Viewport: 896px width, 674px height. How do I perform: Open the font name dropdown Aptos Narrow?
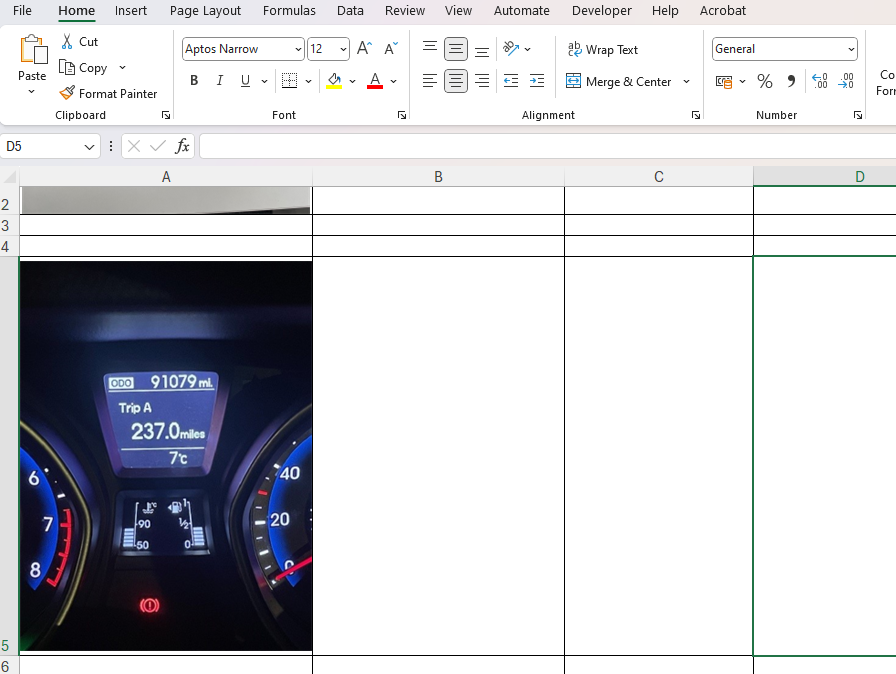[x=298, y=49]
